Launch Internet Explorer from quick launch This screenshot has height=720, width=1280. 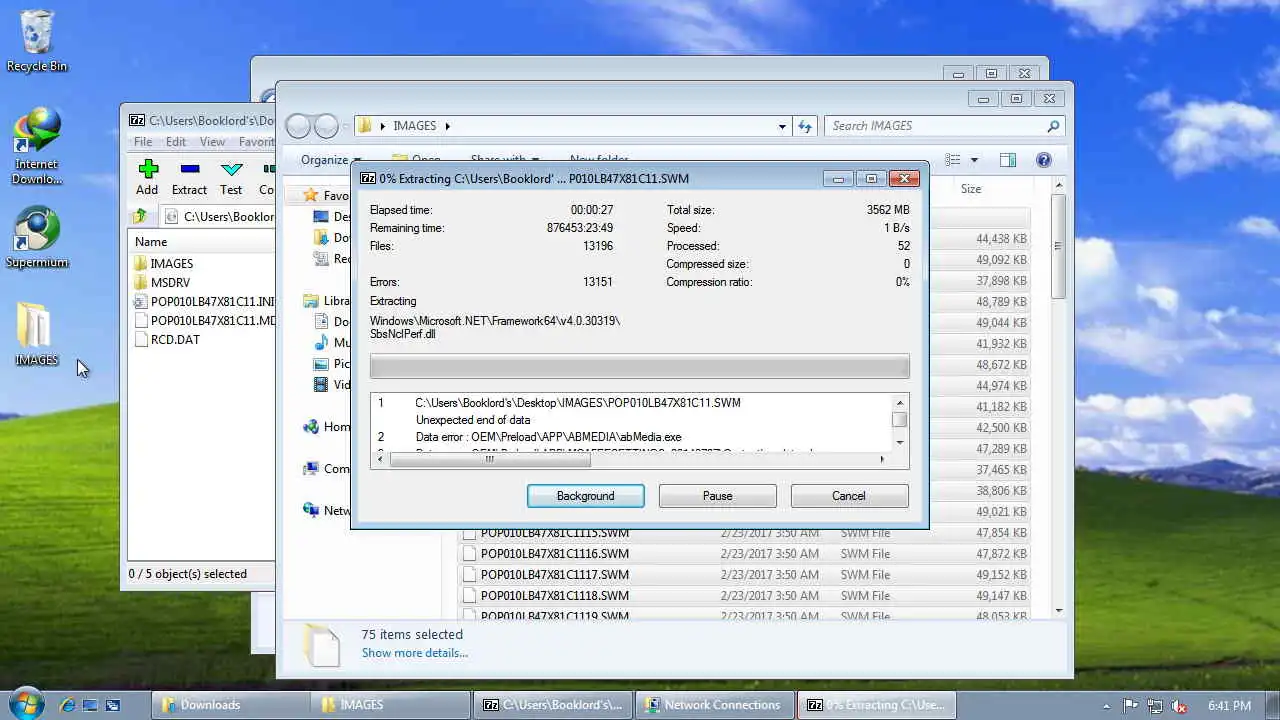coord(68,705)
